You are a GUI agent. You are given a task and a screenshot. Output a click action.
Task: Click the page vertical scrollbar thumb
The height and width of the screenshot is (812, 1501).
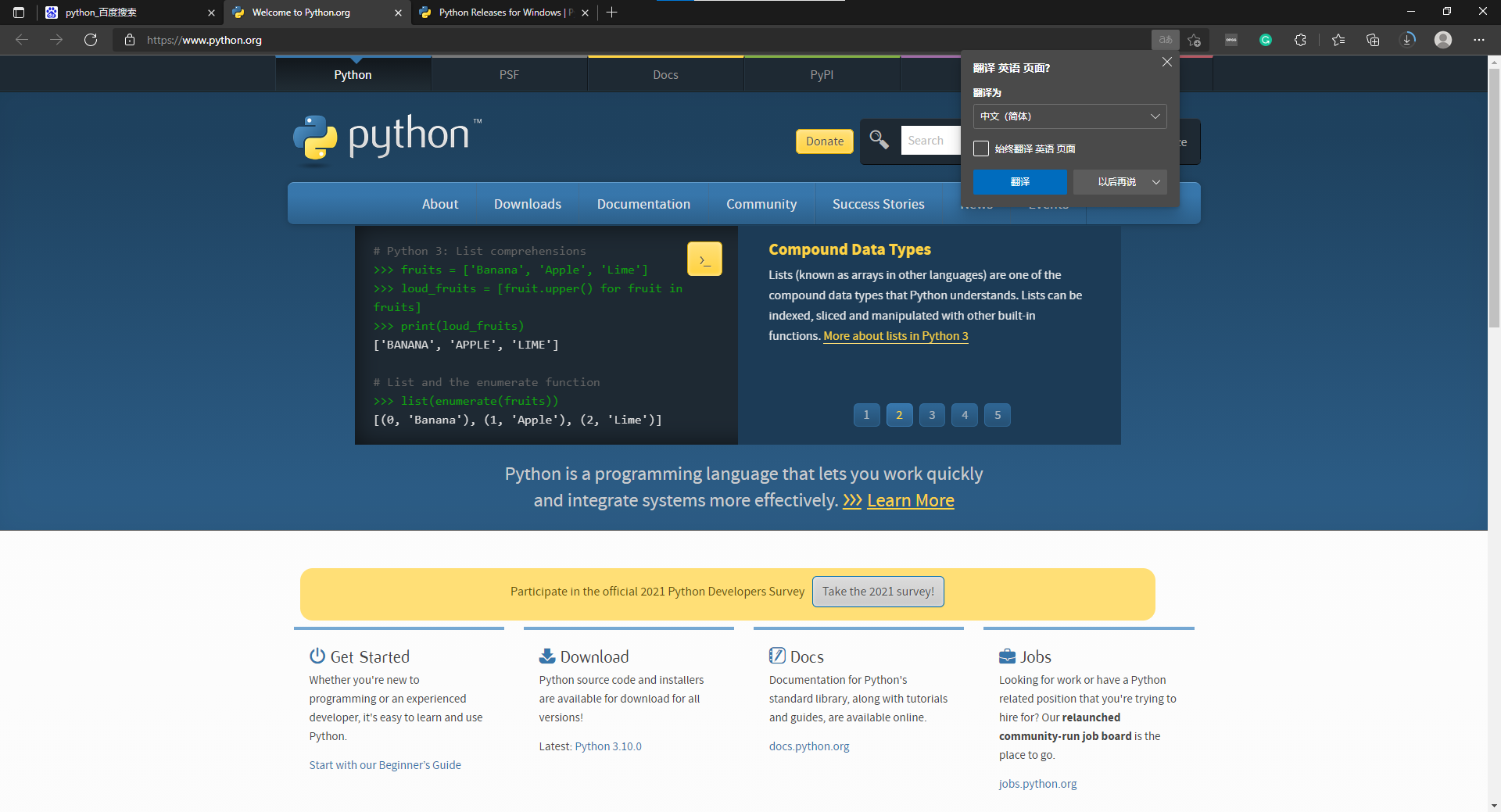(1494, 199)
